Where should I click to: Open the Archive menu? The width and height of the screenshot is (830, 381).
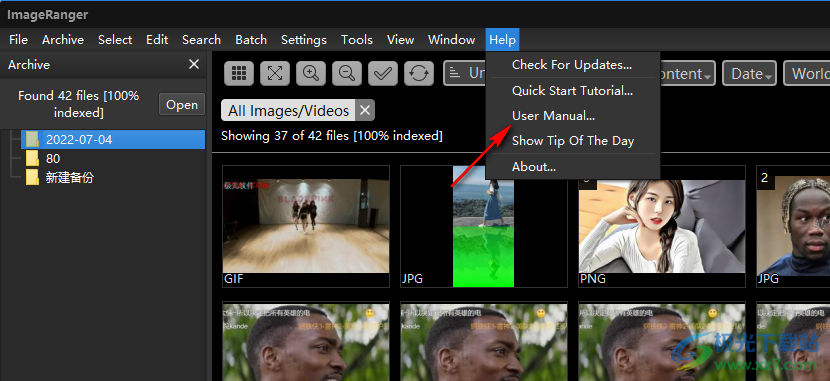point(63,40)
